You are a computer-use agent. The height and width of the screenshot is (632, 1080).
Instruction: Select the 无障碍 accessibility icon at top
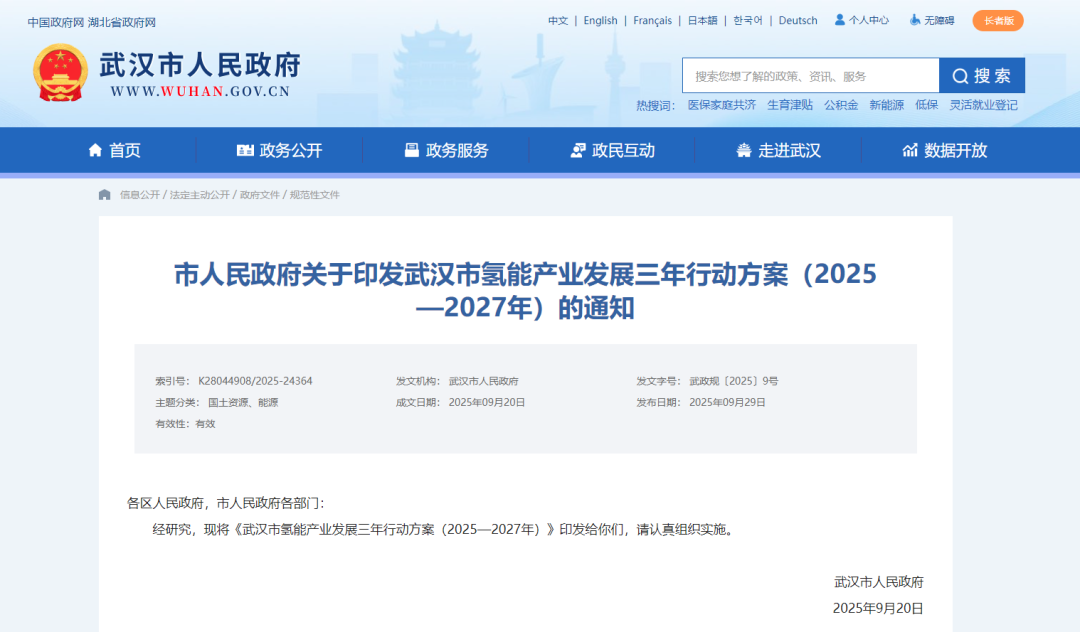[913, 19]
